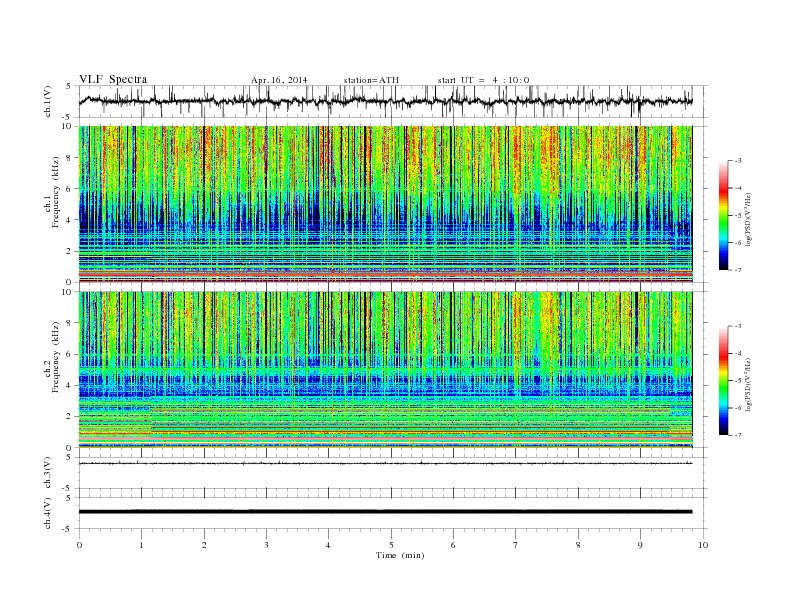792x612 pixels.
Task: Click the '4' tick on the Time axis
Action: 328,545
